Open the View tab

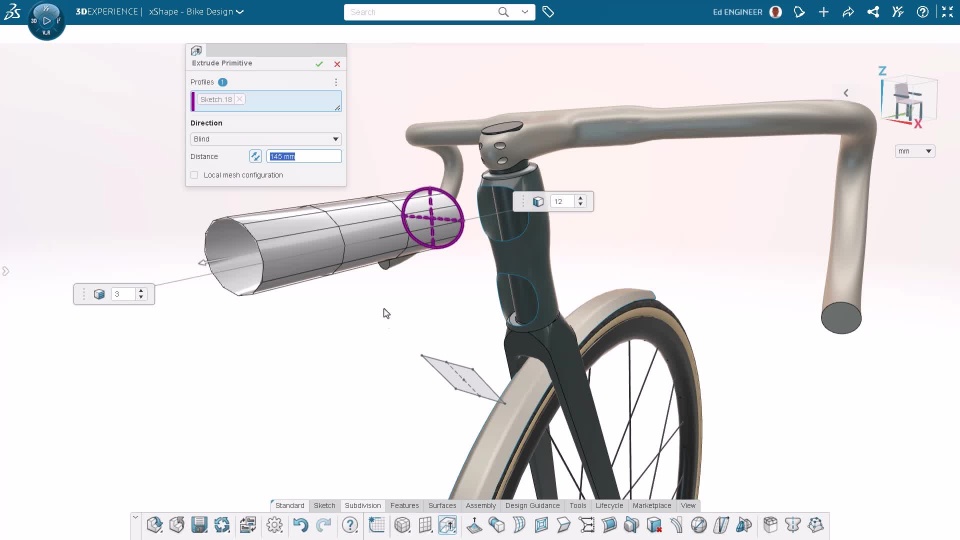[x=688, y=506]
